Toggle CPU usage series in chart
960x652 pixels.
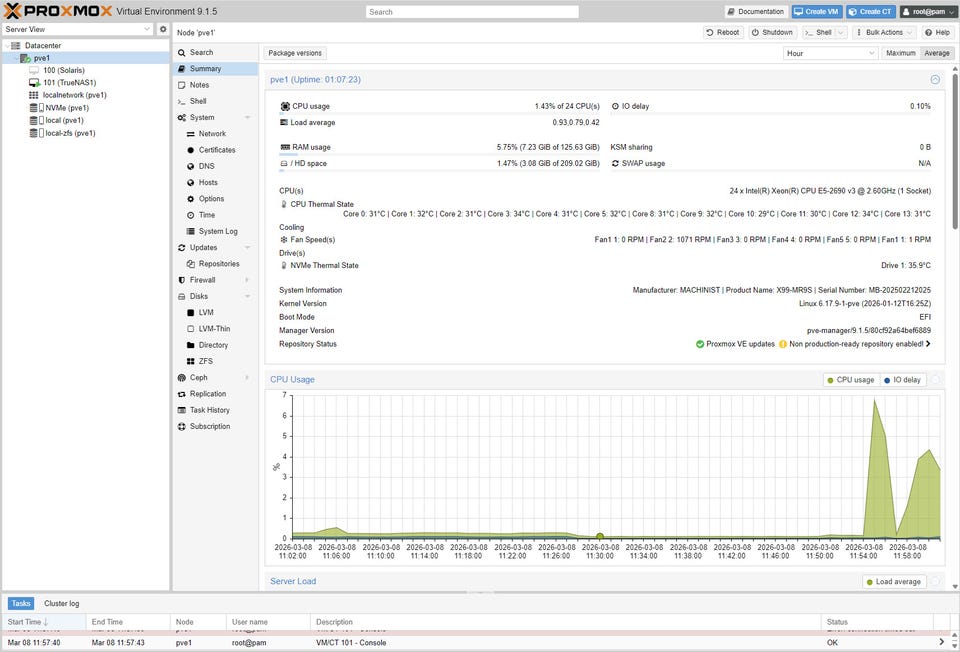pyautogui.click(x=851, y=380)
